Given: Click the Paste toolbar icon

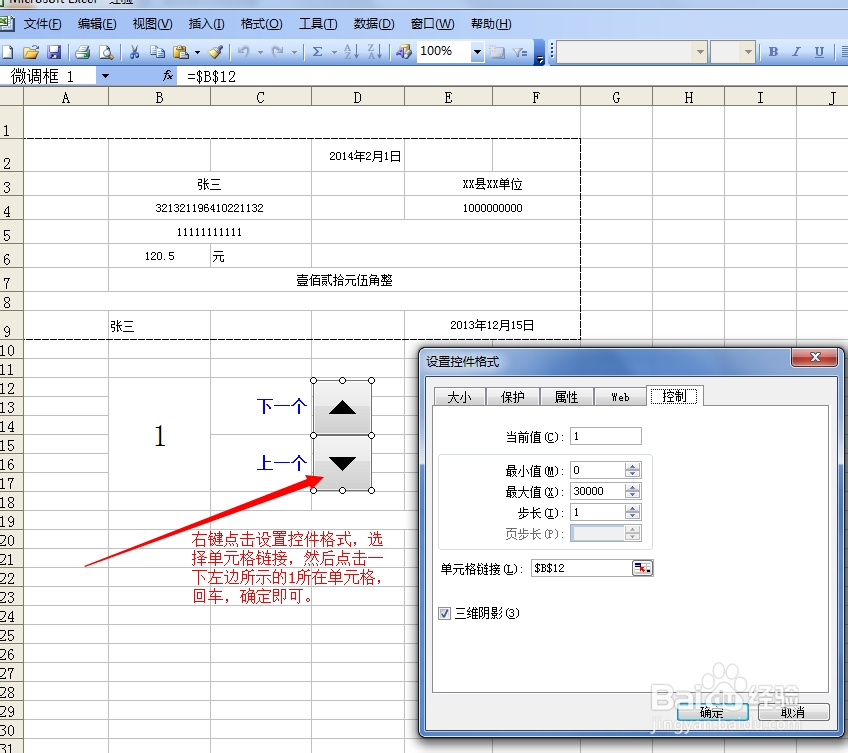Looking at the screenshot, I should (x=179, y=53).
